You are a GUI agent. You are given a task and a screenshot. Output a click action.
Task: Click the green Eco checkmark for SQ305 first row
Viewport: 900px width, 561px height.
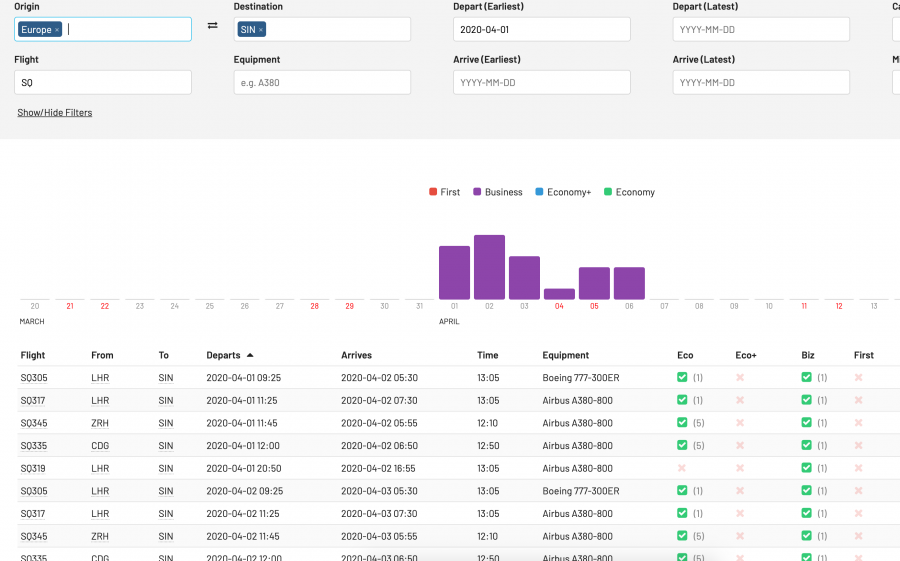point(682,378)
